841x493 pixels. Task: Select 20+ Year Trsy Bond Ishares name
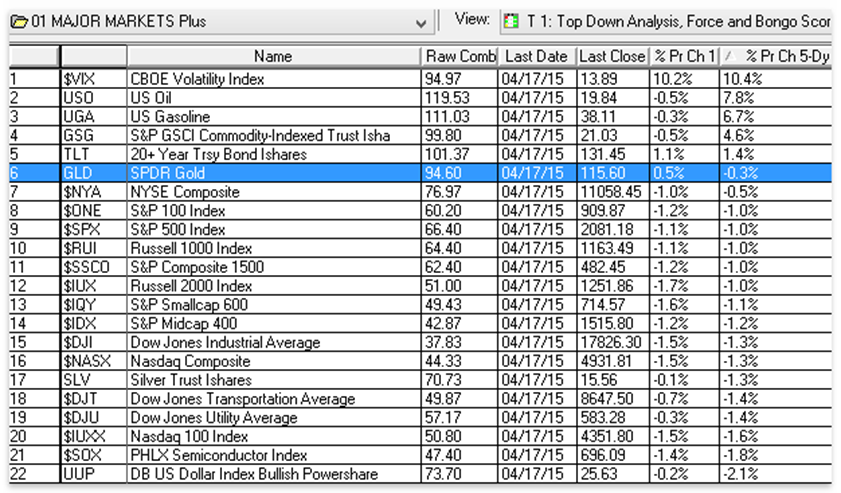coord(274,154)
